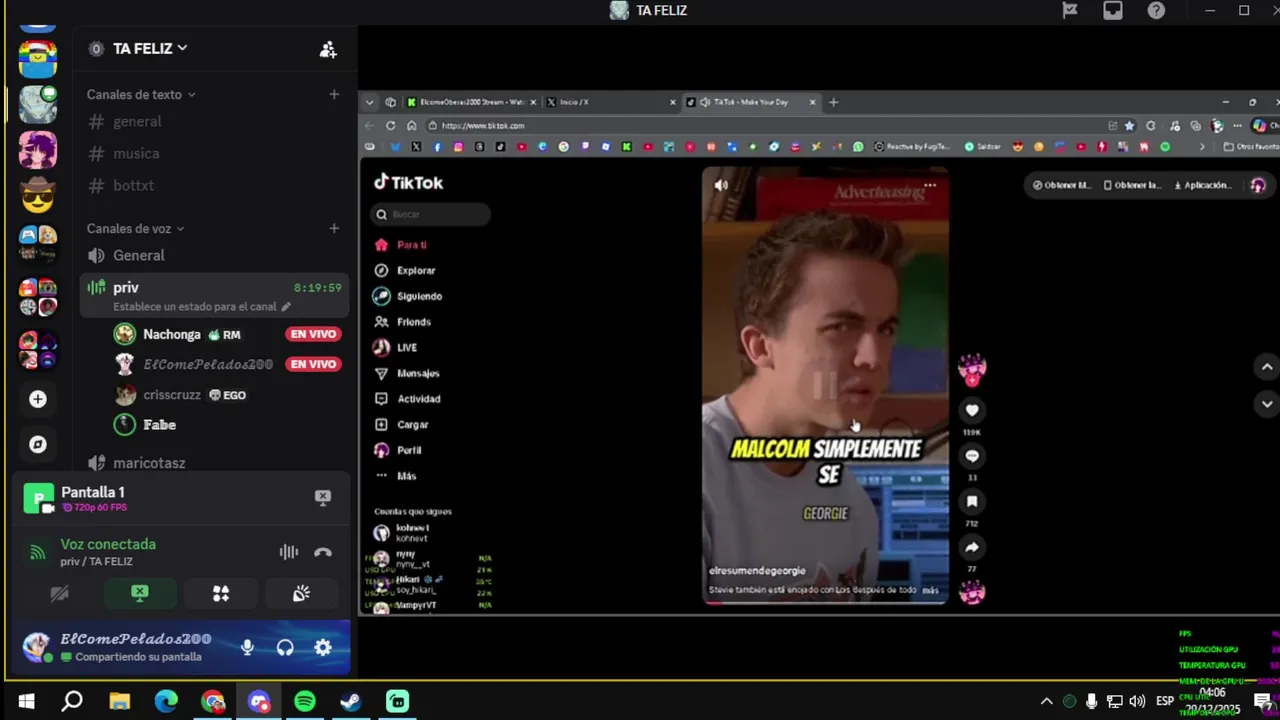
Task: Open the video three-dots options menu
Action: tap(930, 185)
